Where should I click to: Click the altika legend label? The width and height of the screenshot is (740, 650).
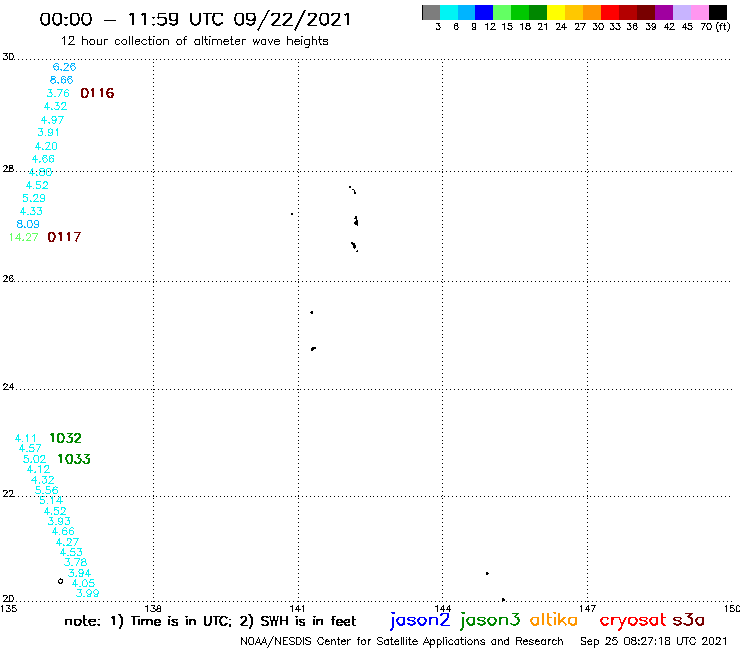(x=554, y=619)
